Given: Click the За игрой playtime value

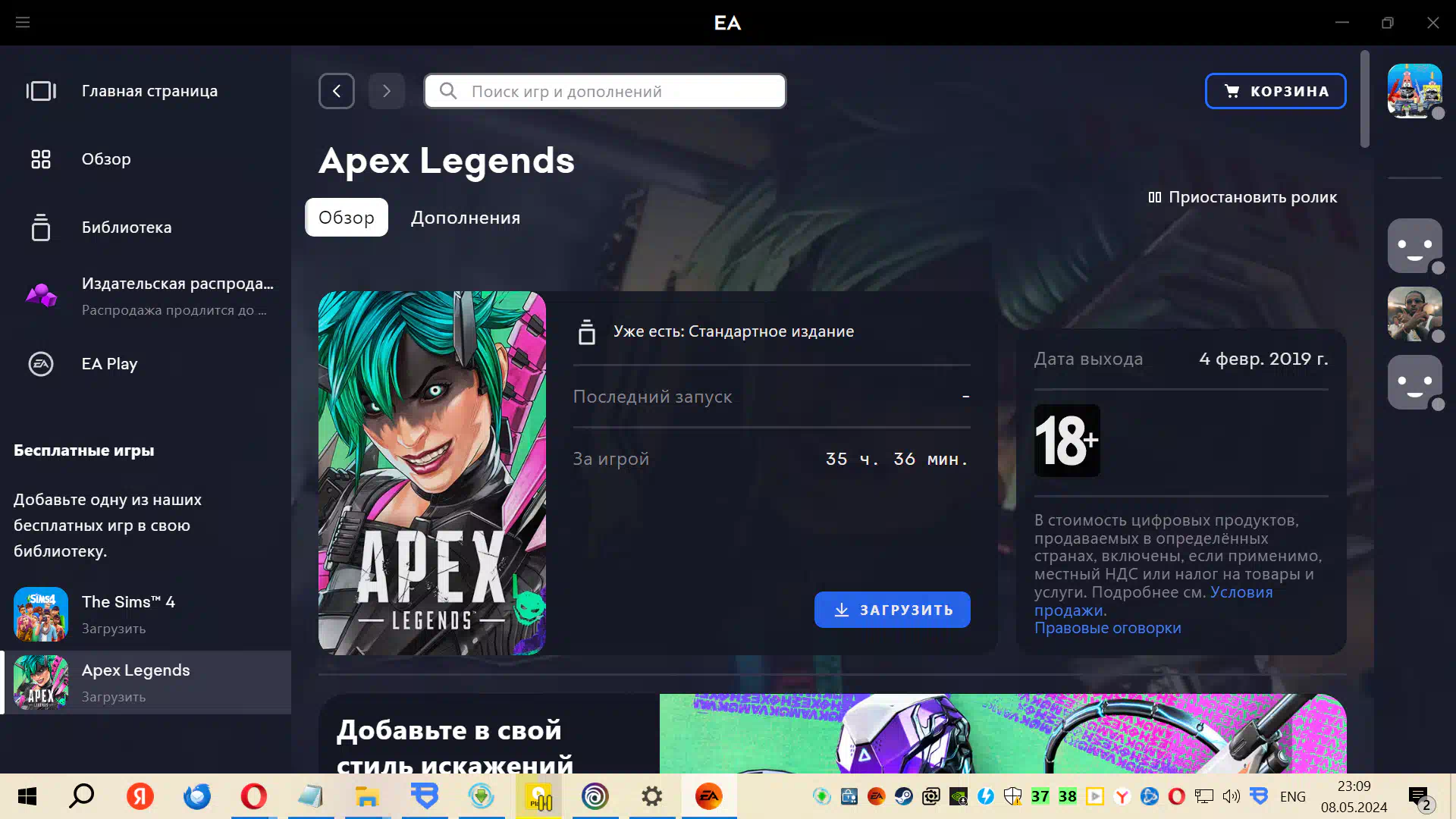Looking at the screenshot, I should pos(897,460).
